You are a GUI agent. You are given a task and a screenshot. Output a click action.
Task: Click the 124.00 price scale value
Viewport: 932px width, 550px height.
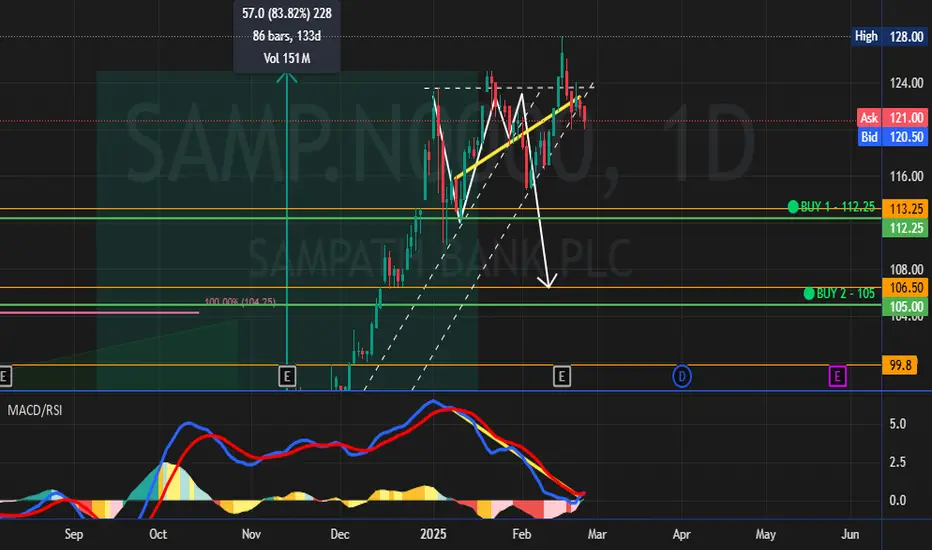(x=906, y=83)
